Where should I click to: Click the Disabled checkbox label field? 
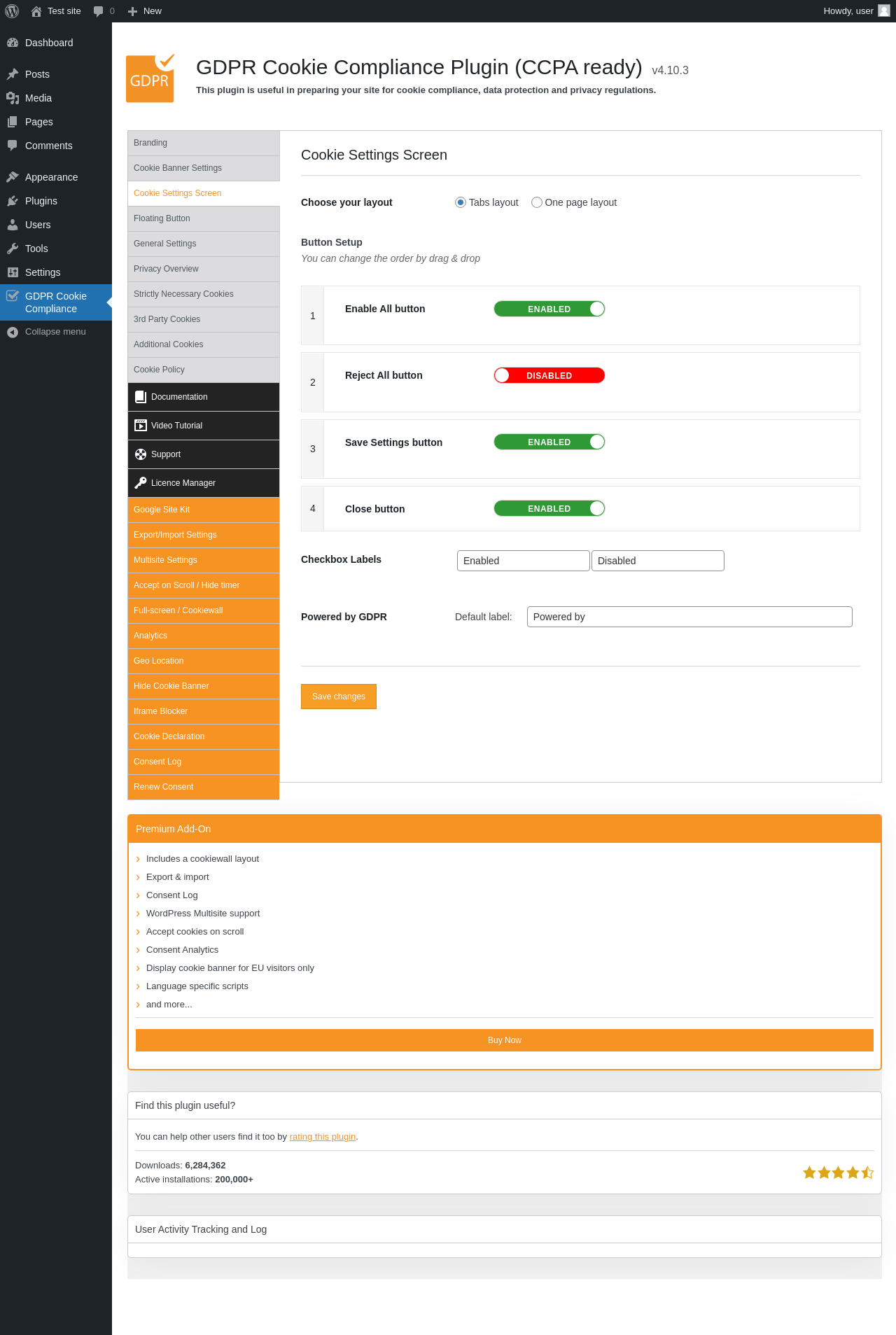[x=658, y=561]
